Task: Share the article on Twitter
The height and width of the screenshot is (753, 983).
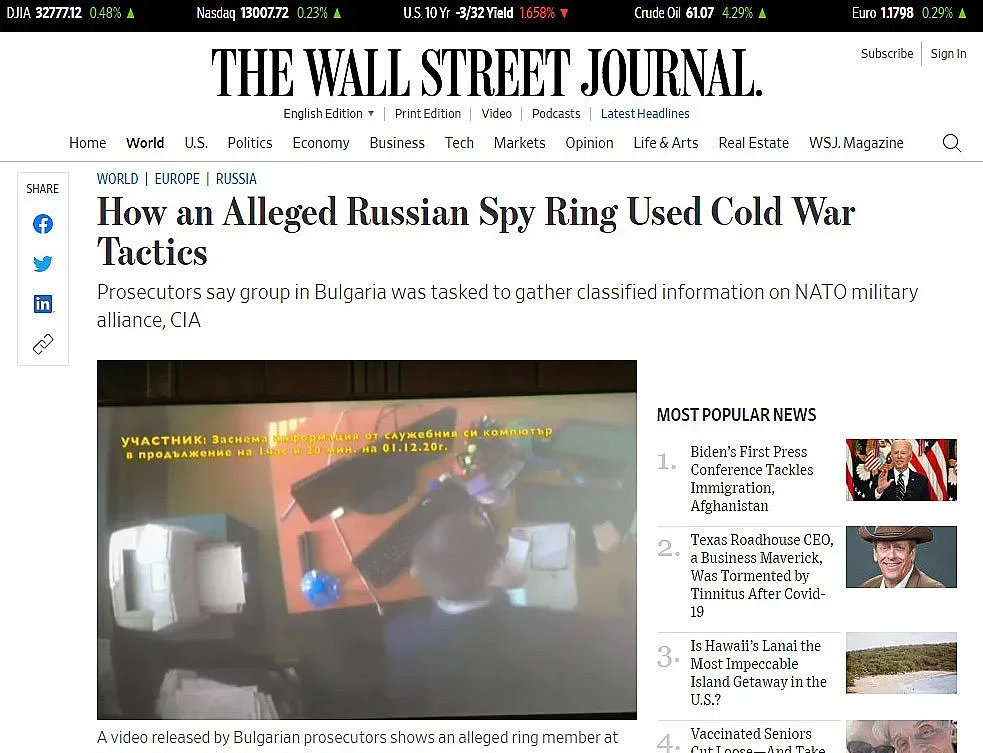Action: [43, 263]
